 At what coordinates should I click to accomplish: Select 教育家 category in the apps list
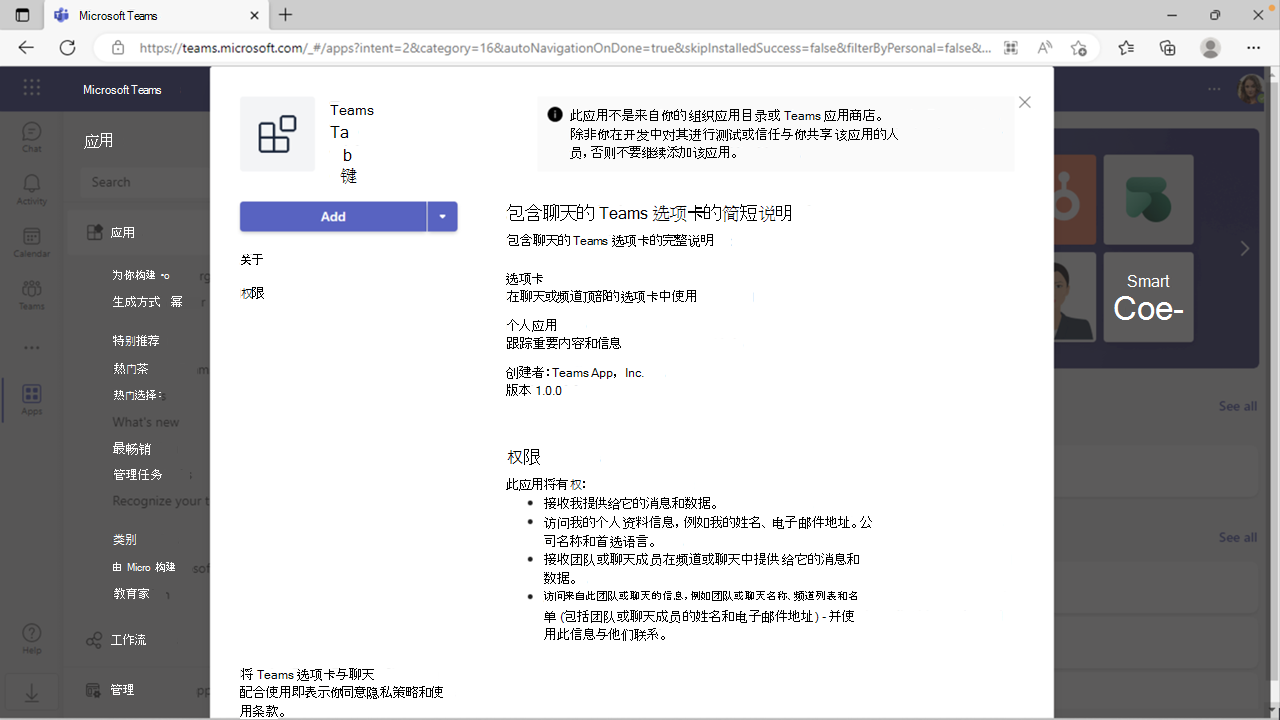click(131, 594)
